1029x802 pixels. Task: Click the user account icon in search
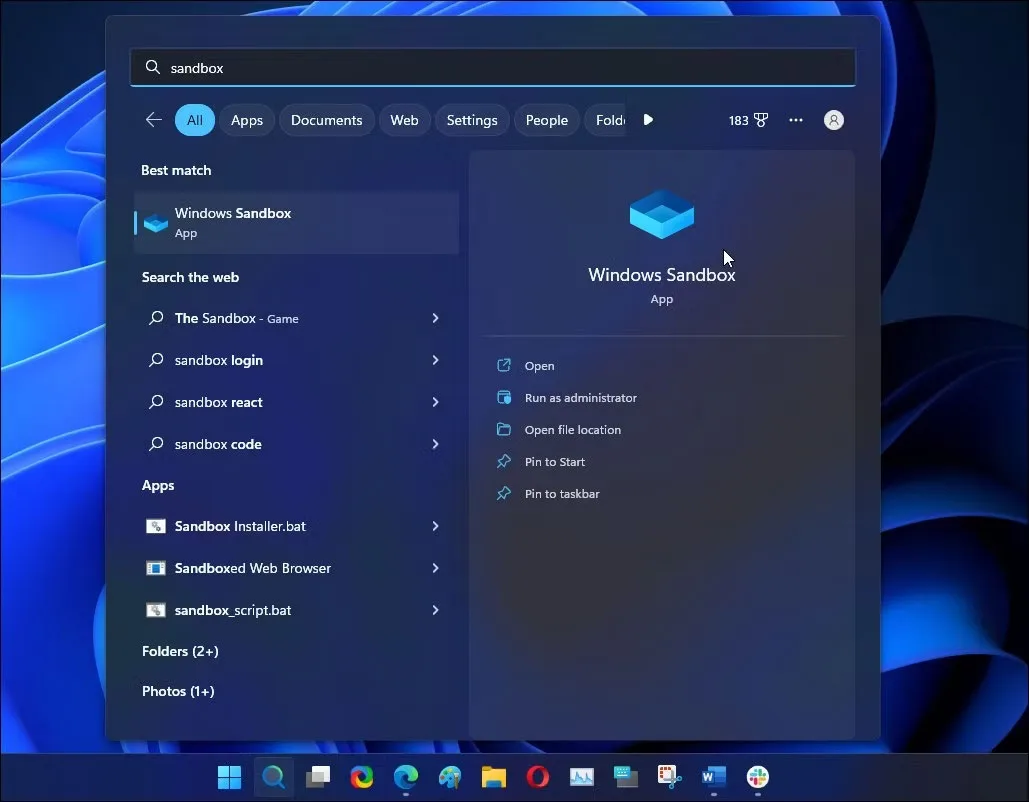point(833,119)
